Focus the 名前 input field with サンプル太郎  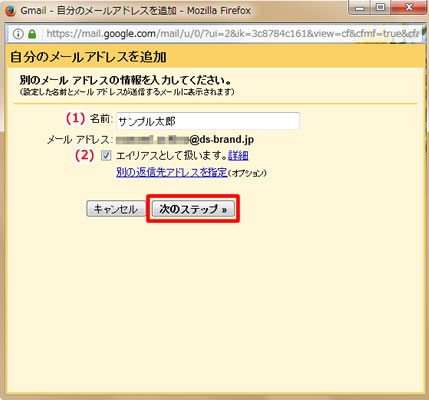tap(208, 121)
